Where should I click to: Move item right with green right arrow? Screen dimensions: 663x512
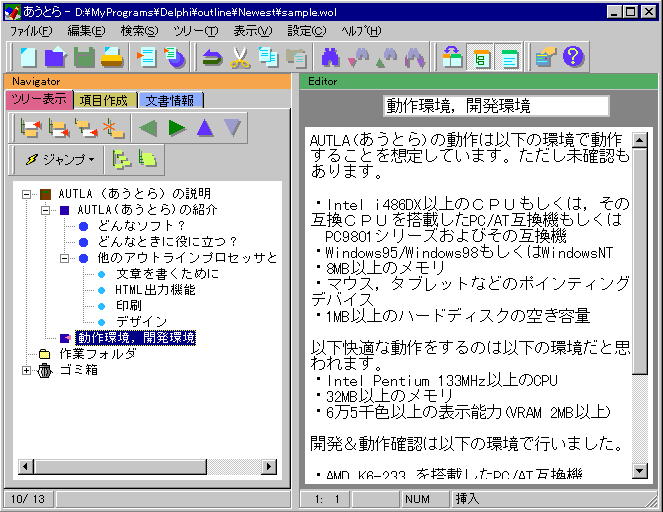177,128
